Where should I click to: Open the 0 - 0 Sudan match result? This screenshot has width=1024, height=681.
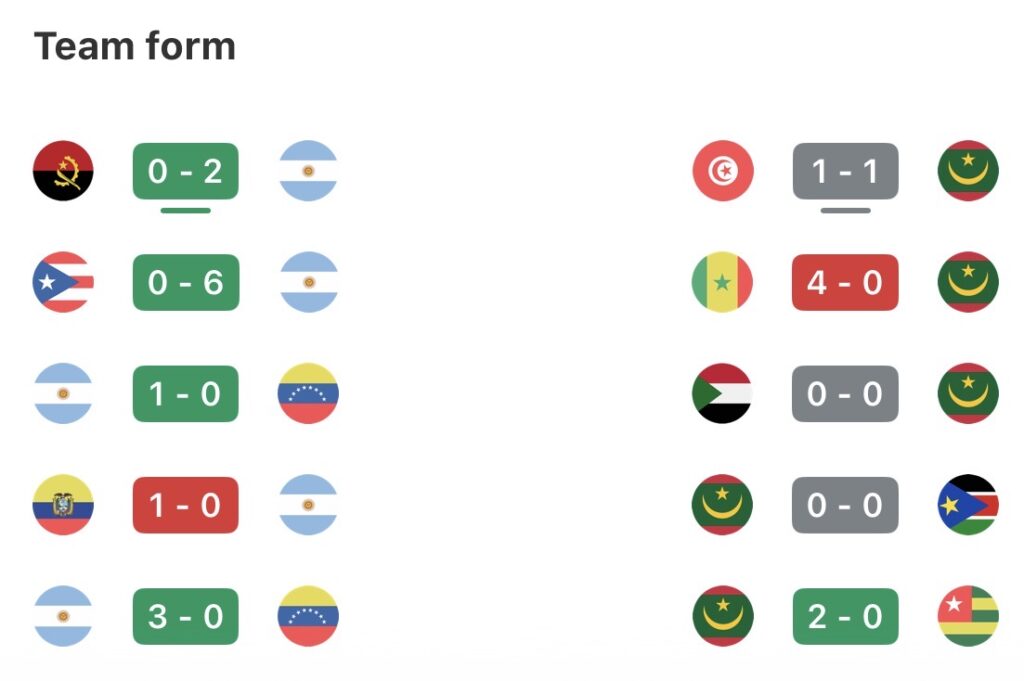coord(845,393)
